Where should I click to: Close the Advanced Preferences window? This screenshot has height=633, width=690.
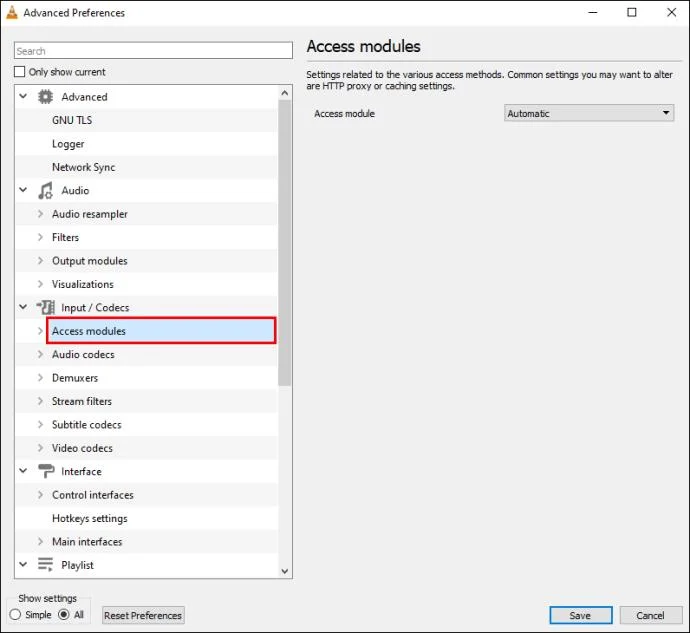click(x=671, y=12)
